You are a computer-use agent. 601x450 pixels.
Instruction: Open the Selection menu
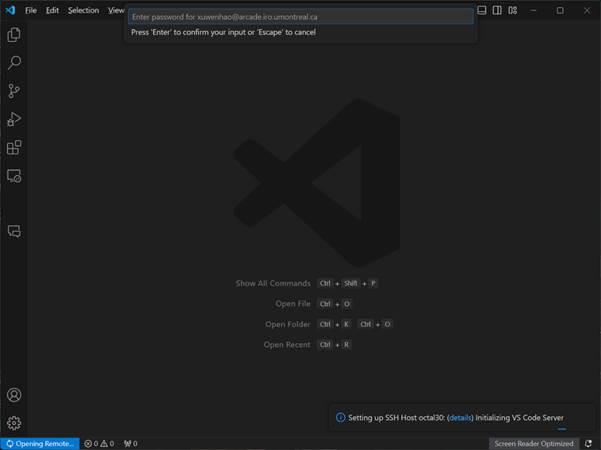coord(84,10)
